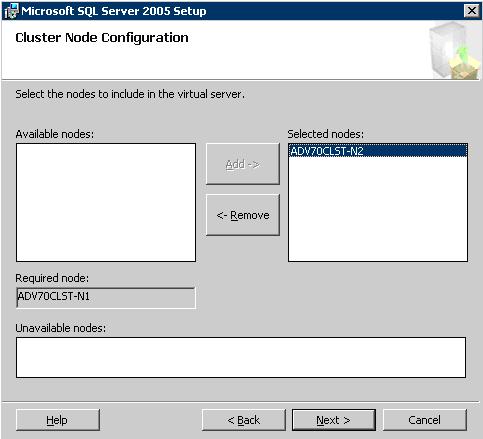Click the <- Remove button
The width and height of the screenshot is (483, 439).
(243, 215)
